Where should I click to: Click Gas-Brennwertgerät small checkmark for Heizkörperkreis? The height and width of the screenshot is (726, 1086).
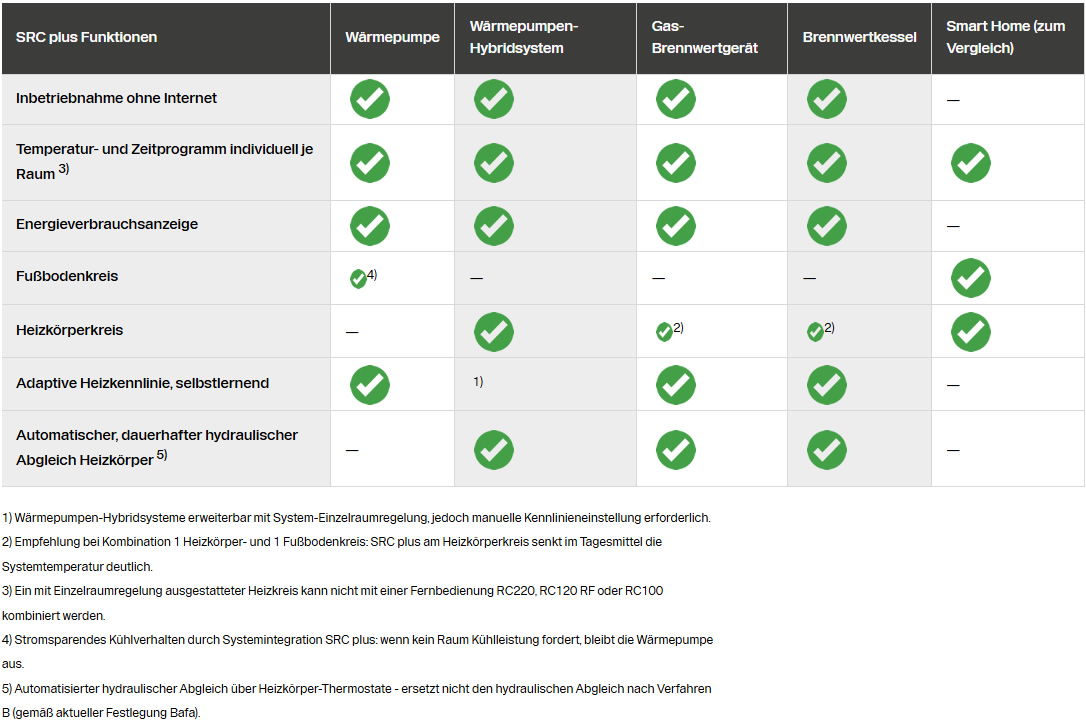664,332
